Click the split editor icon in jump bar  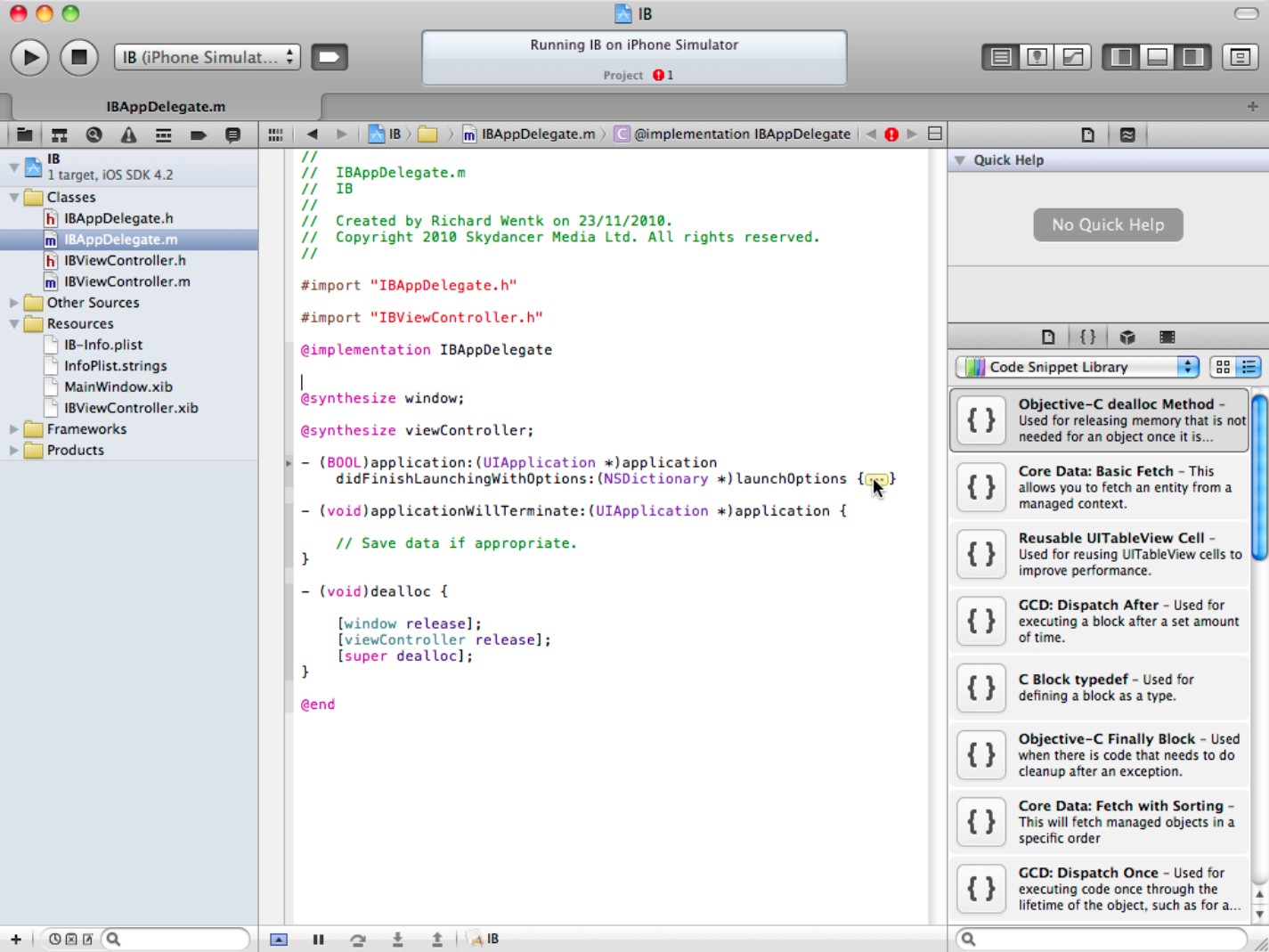pos(934,134)
